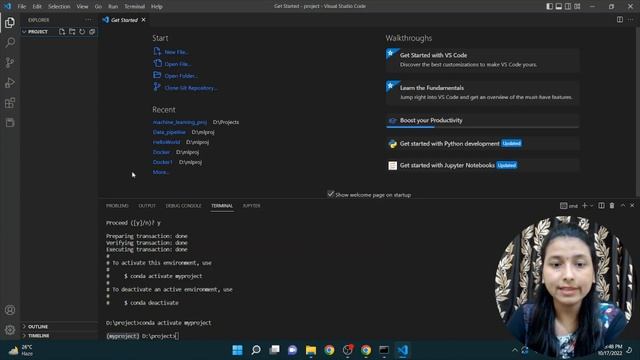Open the Manage gear icon
Viewport: 640px width, 360px height.
pos(10,329)
